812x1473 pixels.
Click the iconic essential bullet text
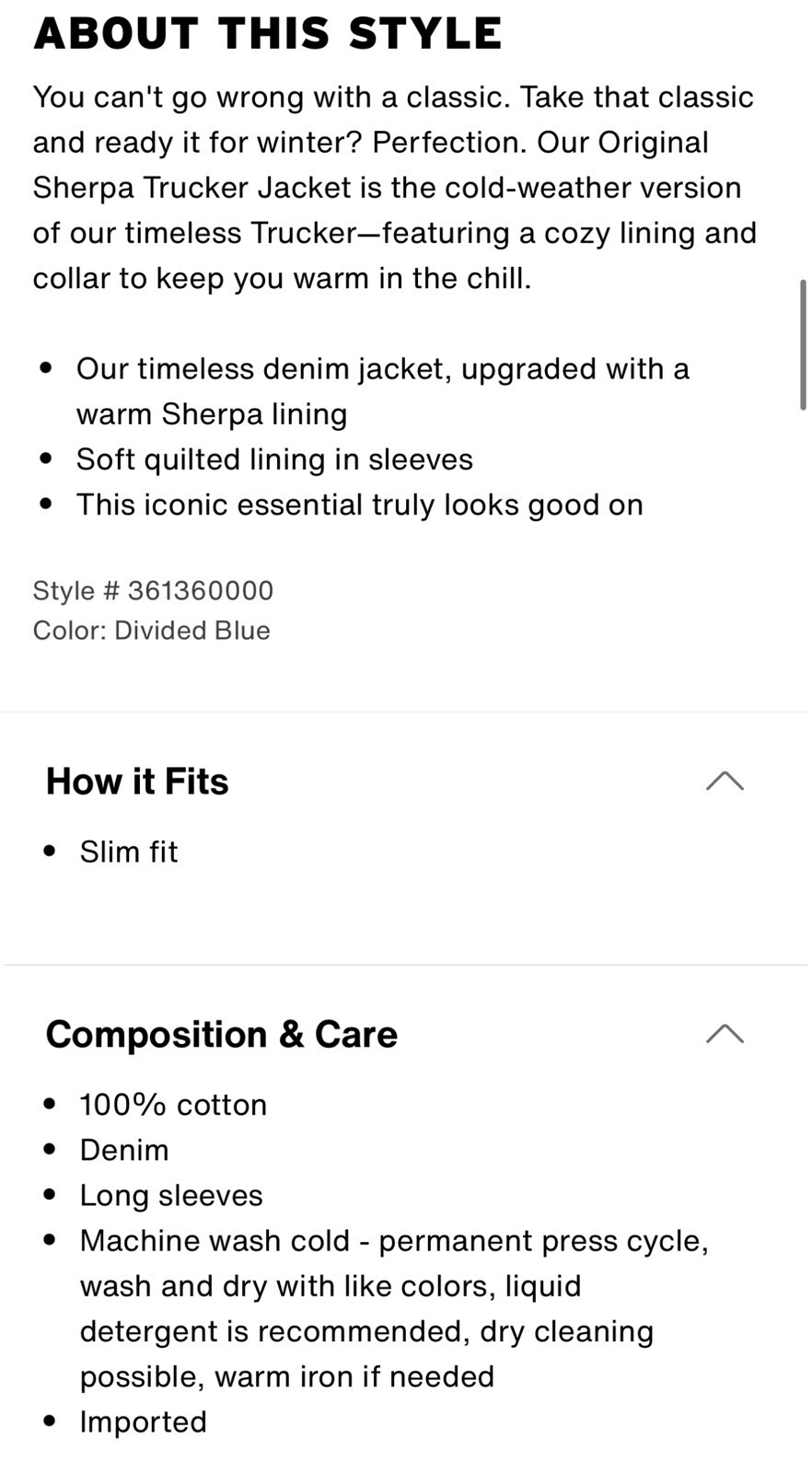click(x=359, y=505)
